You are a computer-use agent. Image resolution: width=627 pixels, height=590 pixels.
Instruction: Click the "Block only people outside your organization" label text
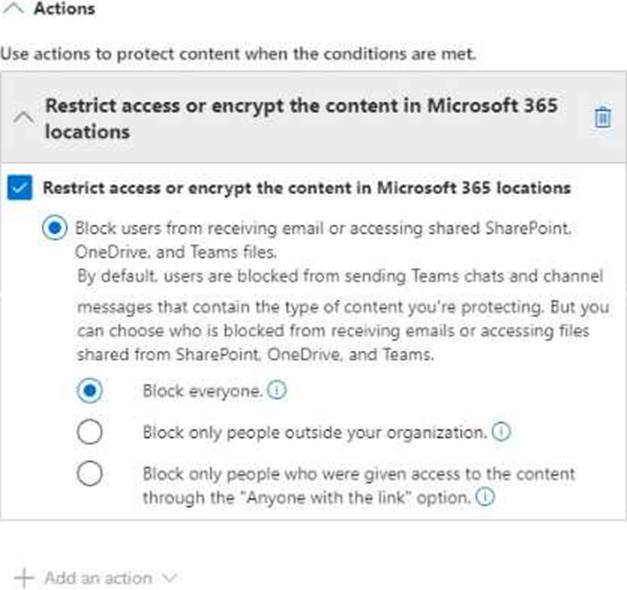click(x=315, y=433)
